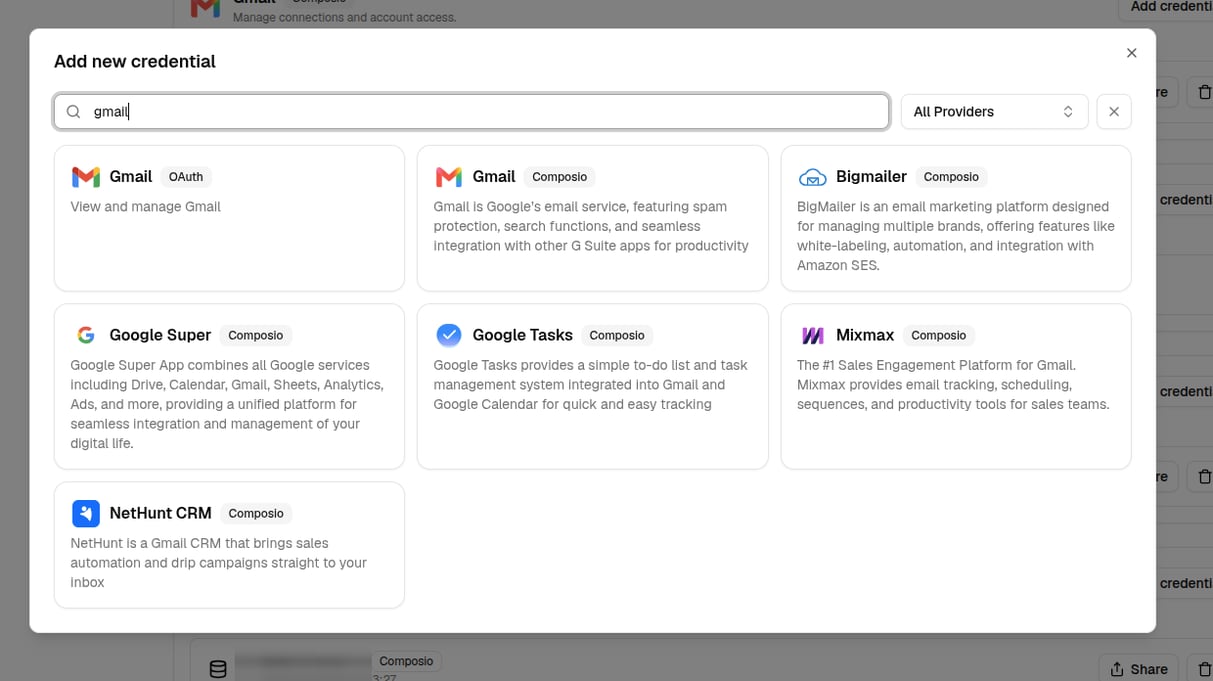Select the NetHunt CRM Composio card
The height and width of the screenshot is (681, 1213).
tap(229, 545)
